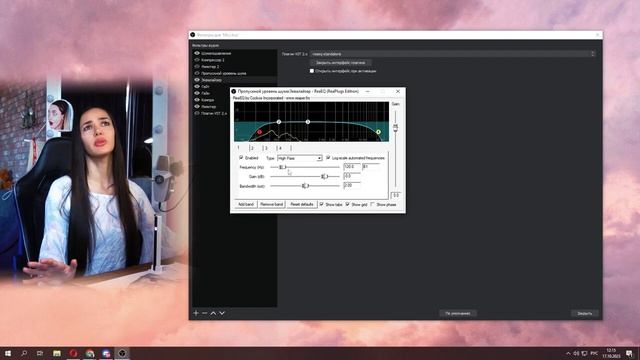Select the Лимитер 2 filter row

pos(235,67)
